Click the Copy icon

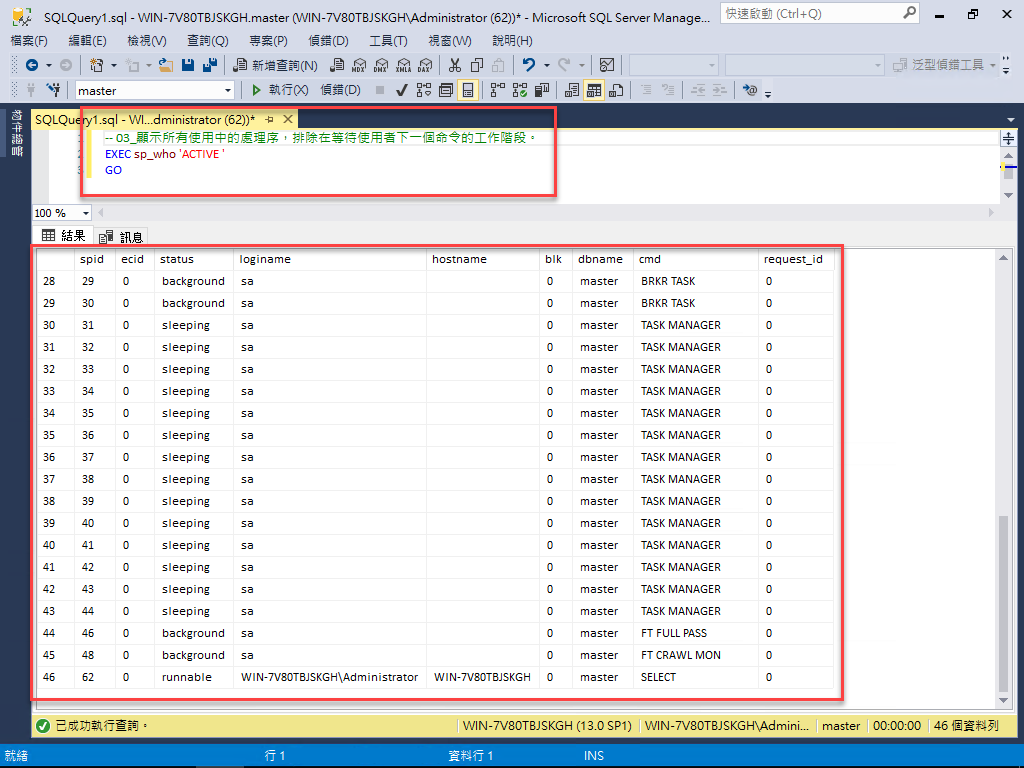pyautogui.click(x=477, y=65)
